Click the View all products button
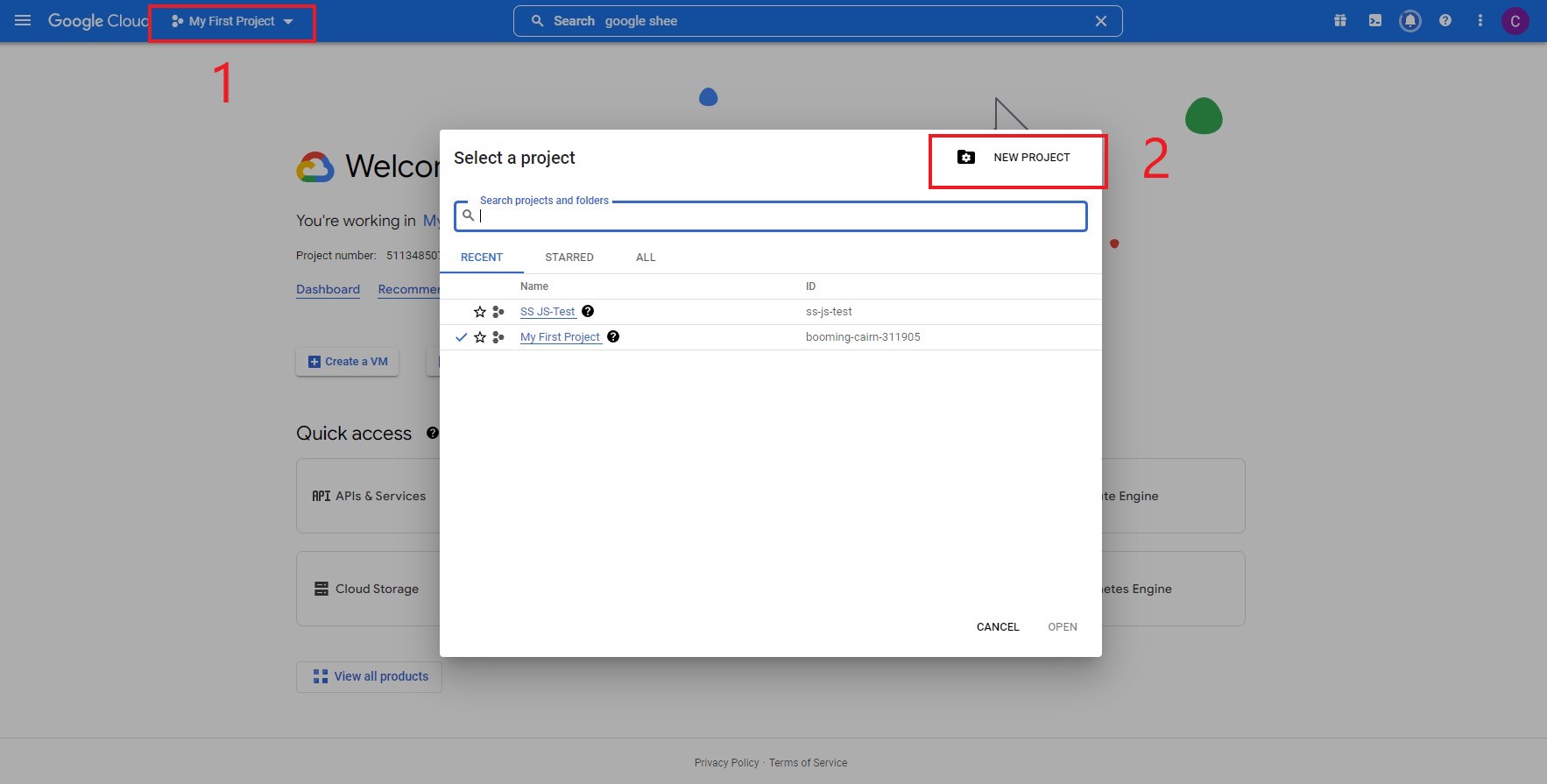The width and height of the screenshot is (1547, 784). (369, 677)
